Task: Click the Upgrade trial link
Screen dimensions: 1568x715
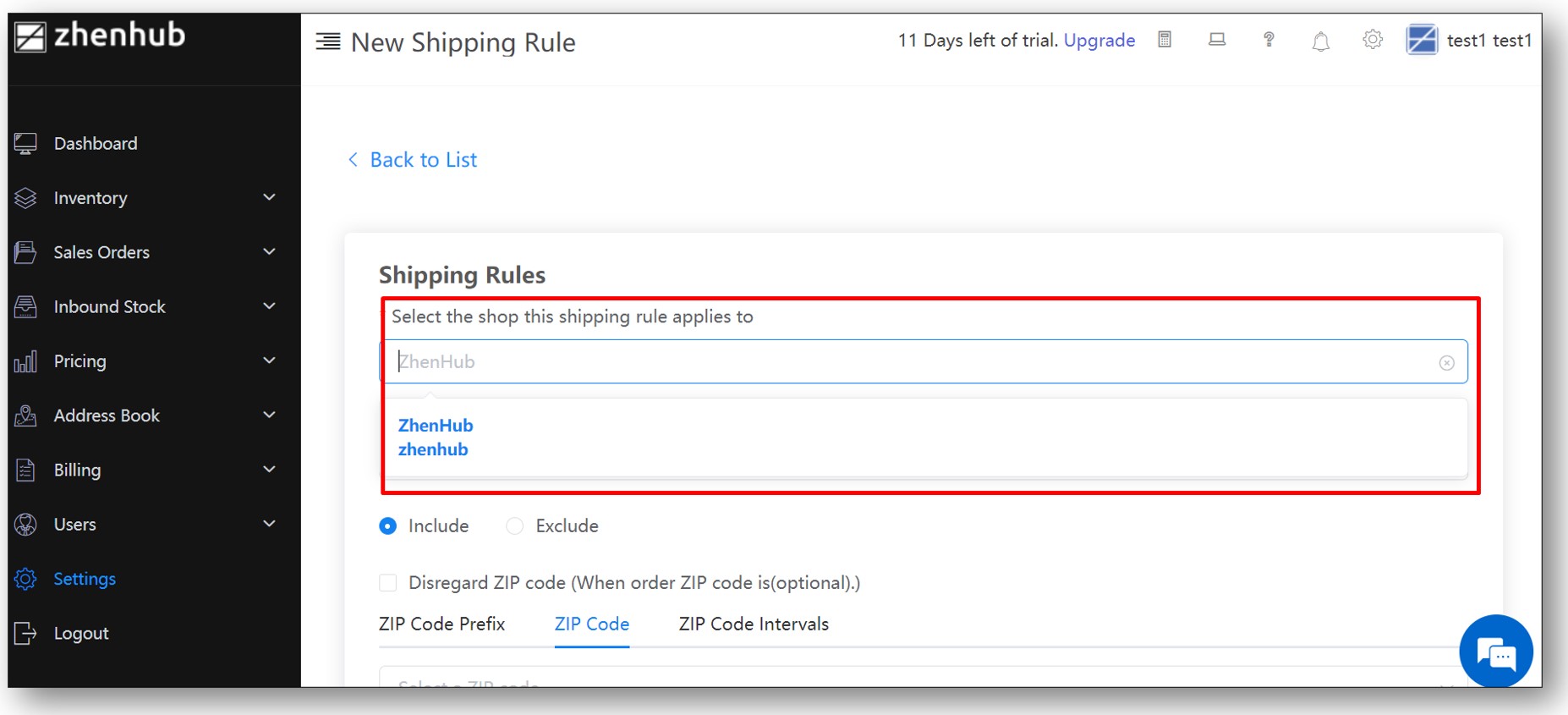Action: (1099, 40)
